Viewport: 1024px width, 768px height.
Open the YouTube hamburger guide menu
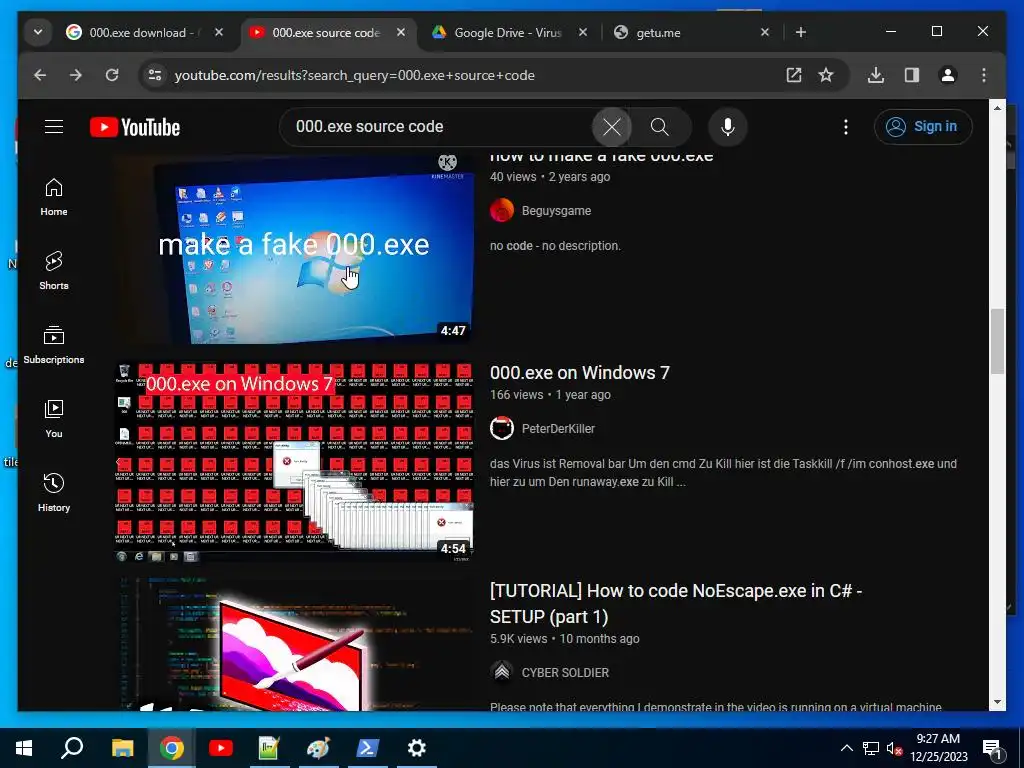(x=54, y=127)
